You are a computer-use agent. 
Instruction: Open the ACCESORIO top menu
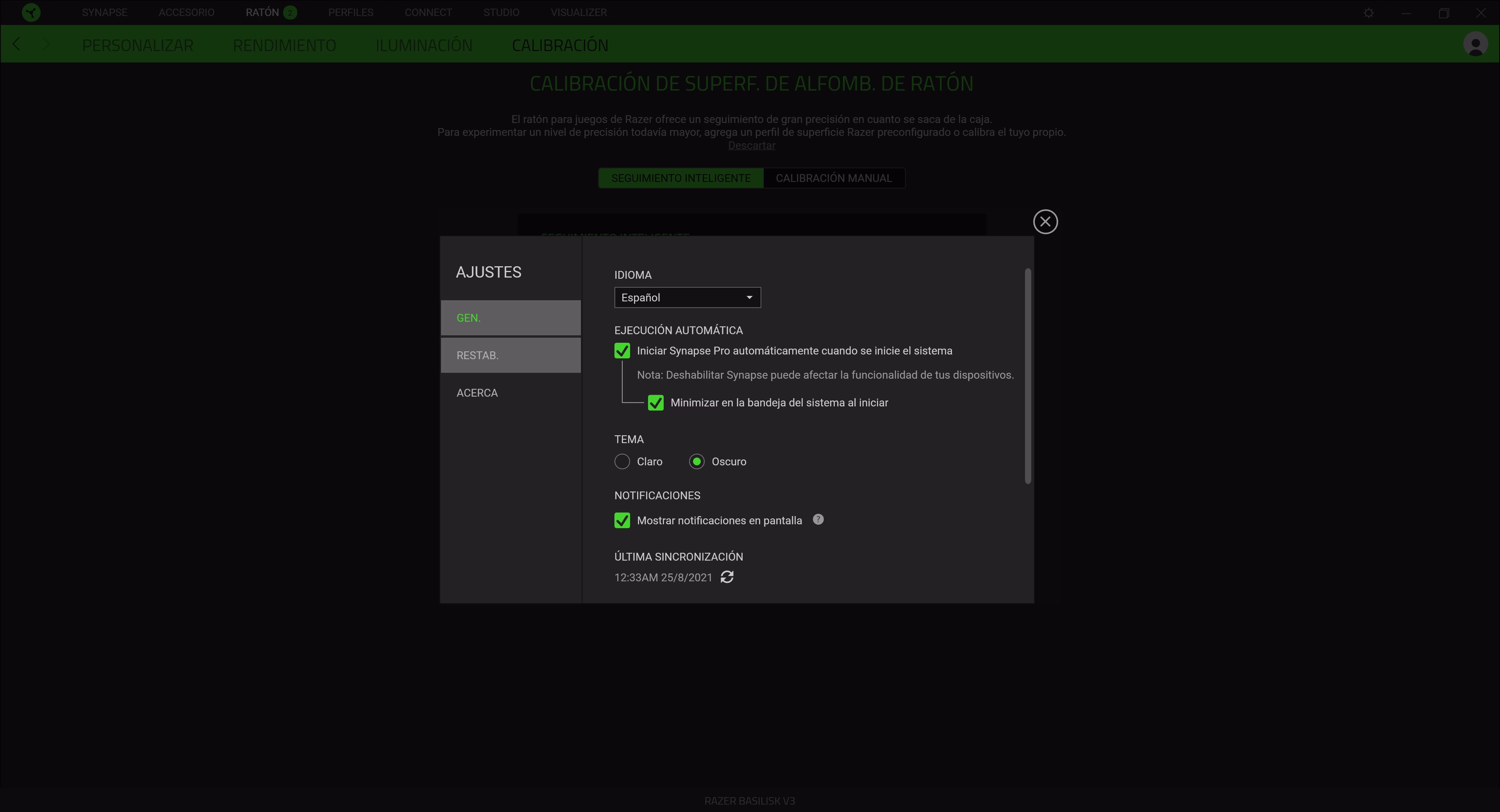click(186, 12)
